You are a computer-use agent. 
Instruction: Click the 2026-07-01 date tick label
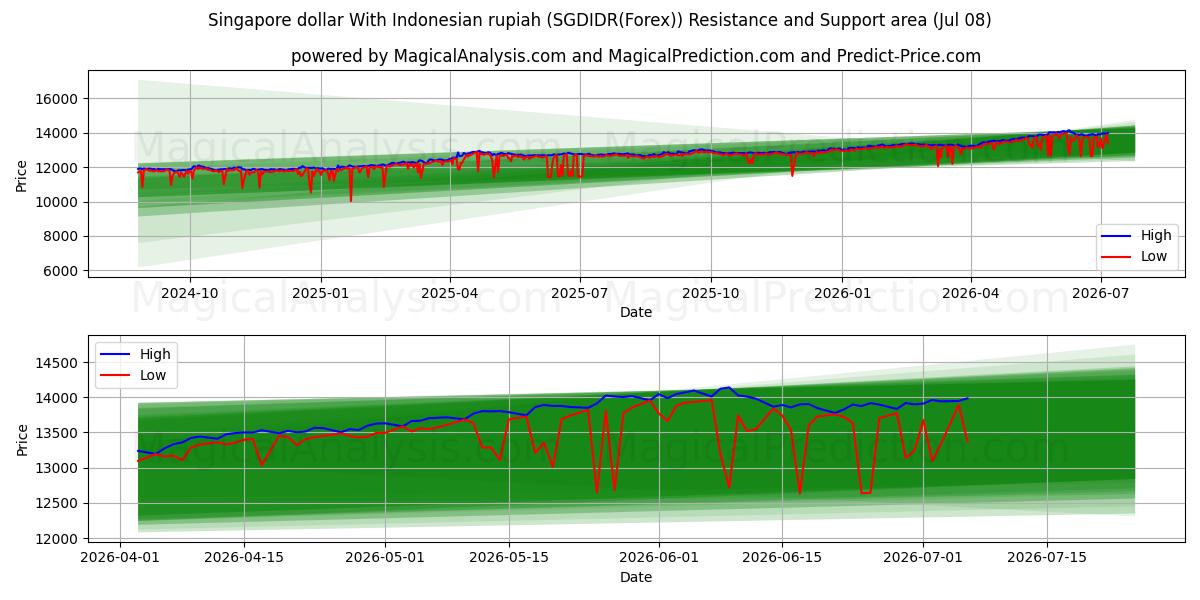click(x=924, y=557)
